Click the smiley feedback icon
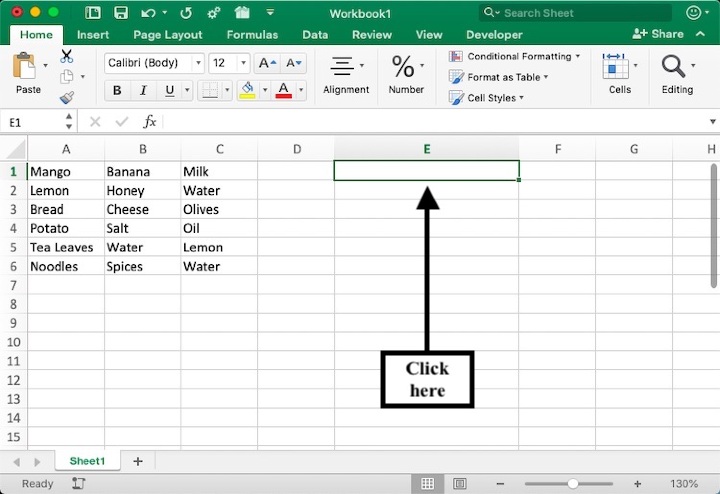This screenshot has height=494, width=720. [x=693, y=13]
